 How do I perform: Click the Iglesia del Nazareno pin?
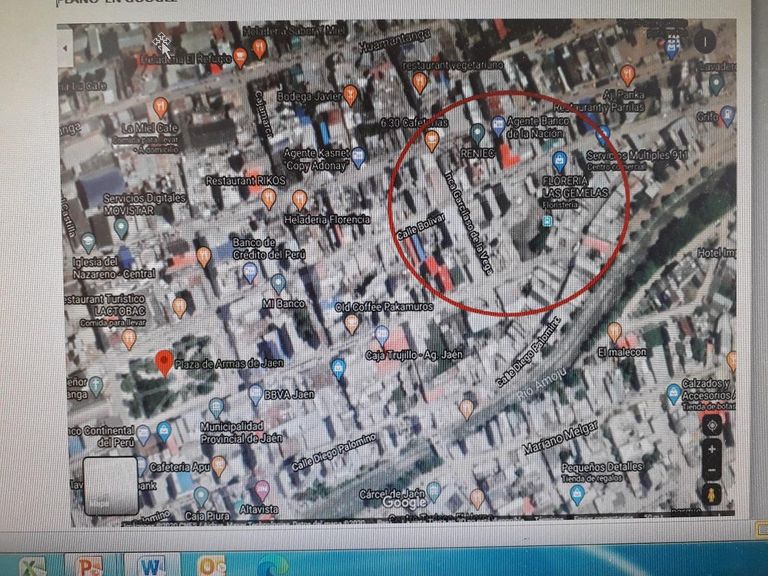(88, 243)
